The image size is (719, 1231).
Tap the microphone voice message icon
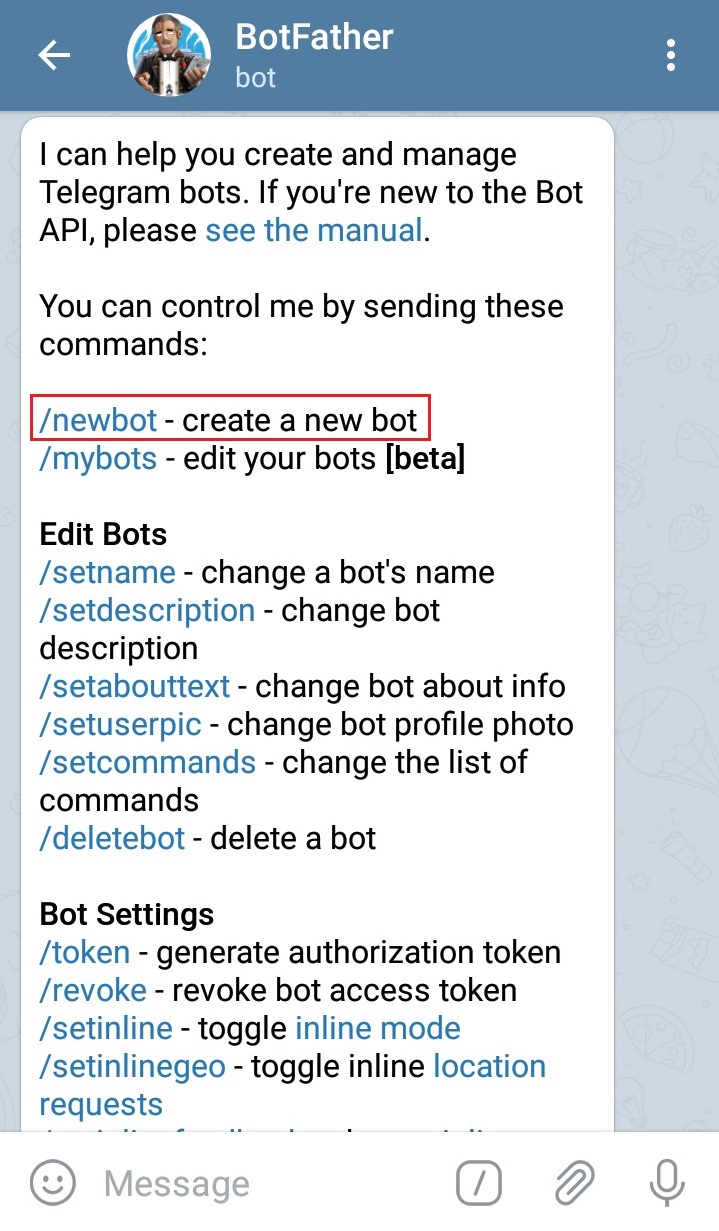(666, 1184)
